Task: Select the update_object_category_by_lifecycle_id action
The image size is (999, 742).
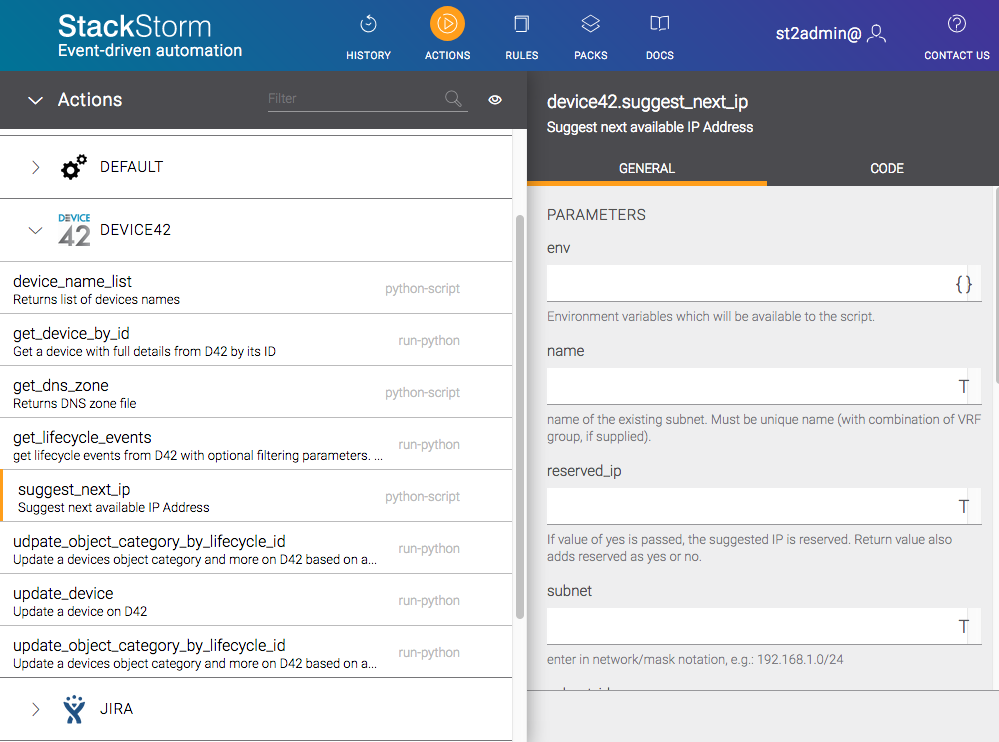Action: coord(256,652)
